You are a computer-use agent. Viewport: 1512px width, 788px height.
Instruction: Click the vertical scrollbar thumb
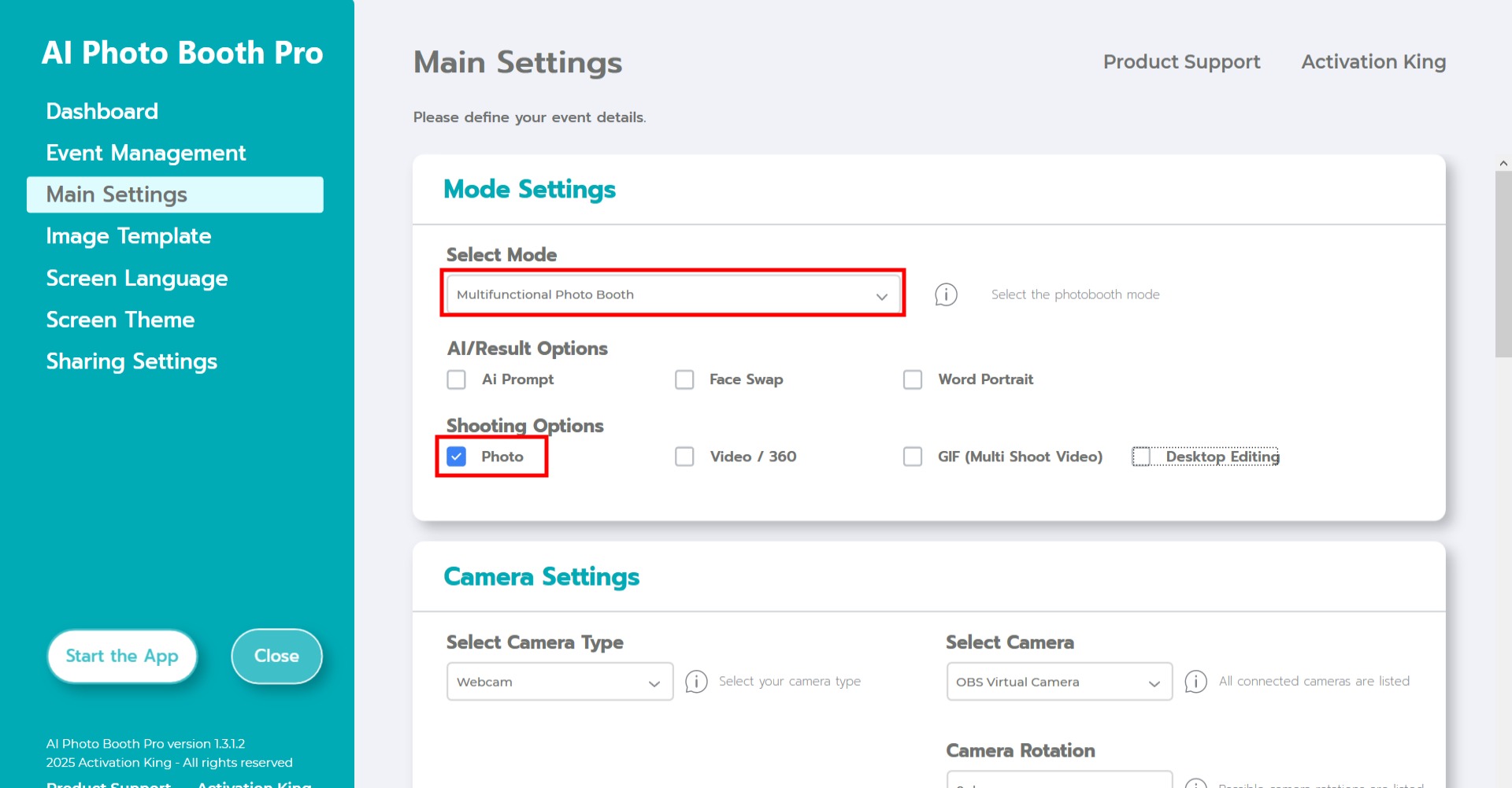click(x=1503, y=264)
